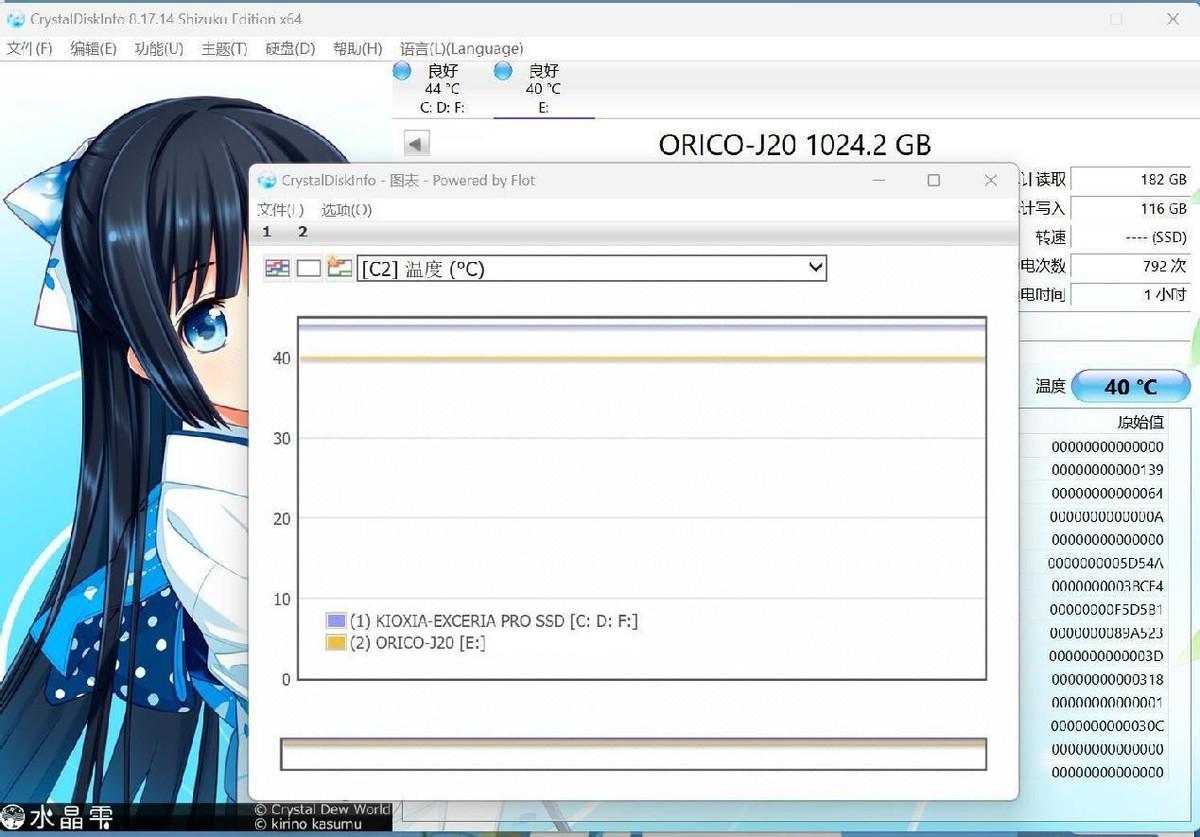The width and height of the screenshot is (1200, 837).
Task: Open the © Crystal Dew World link
Action: click(x=322, y=810)
